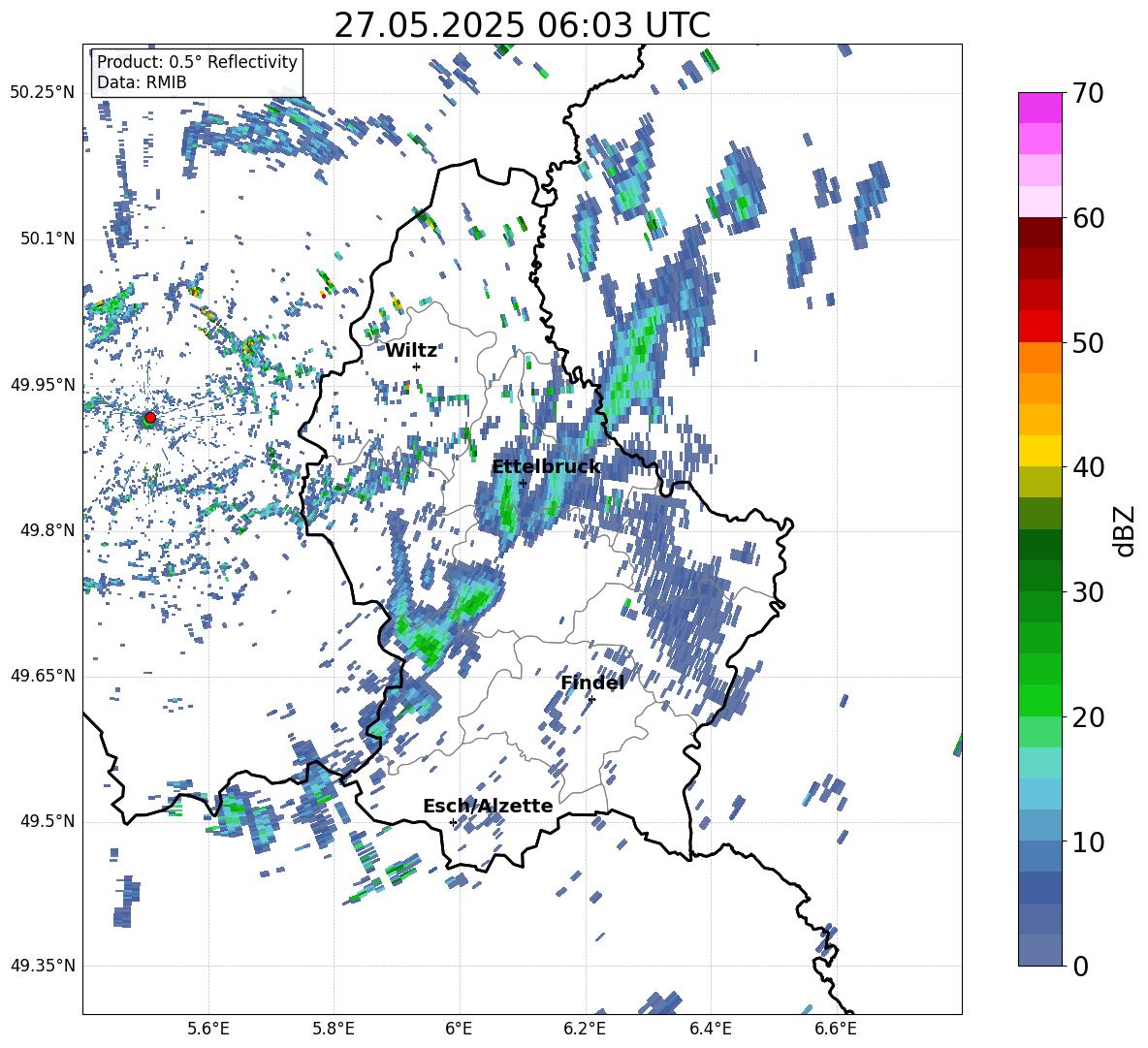Pick the yellow colorbar swatch just above 40 dBZ
This screenshot has height=1048, width=1148.
tap(1039, 451)
